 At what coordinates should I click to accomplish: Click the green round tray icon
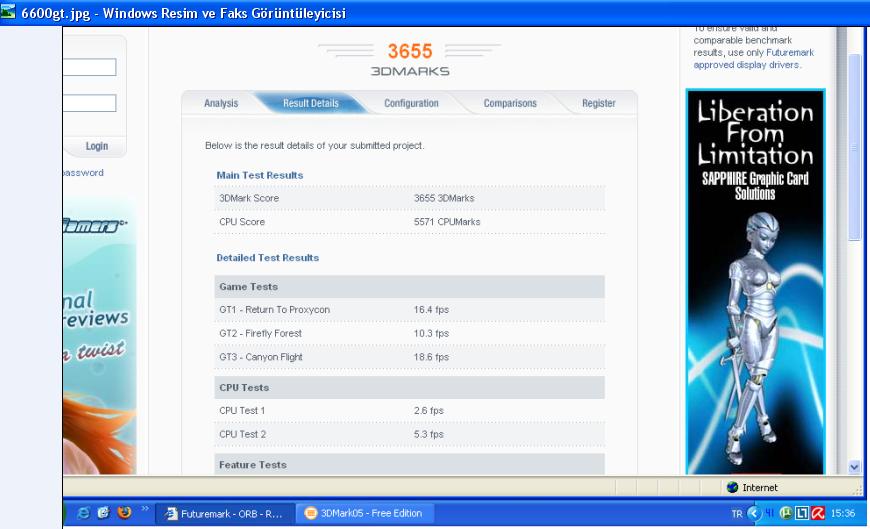[786, 513]
